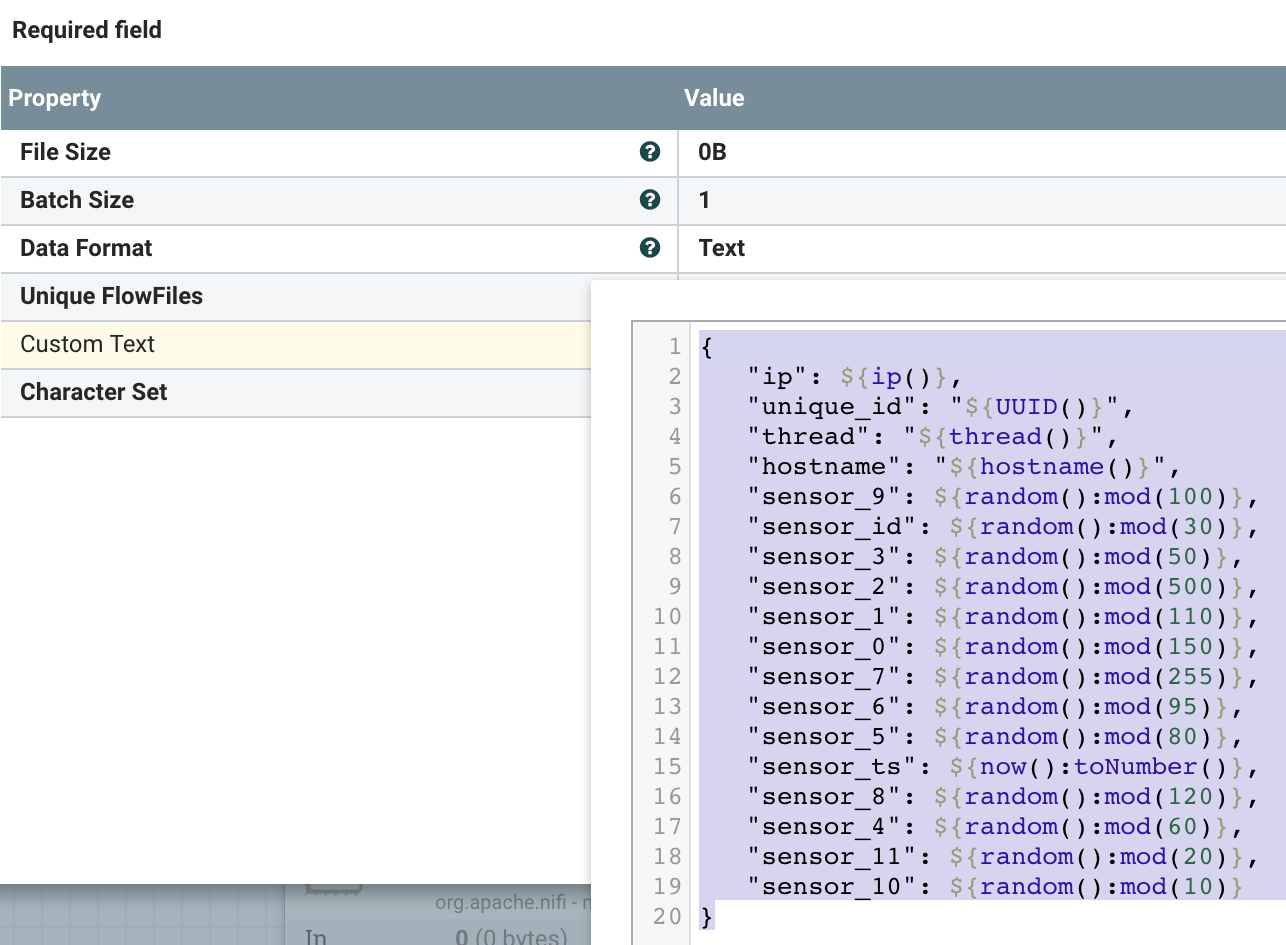This screenshot has width=1286, height=945.
Task: Click line number 15 in editor gutter
Action: point(668,767)
